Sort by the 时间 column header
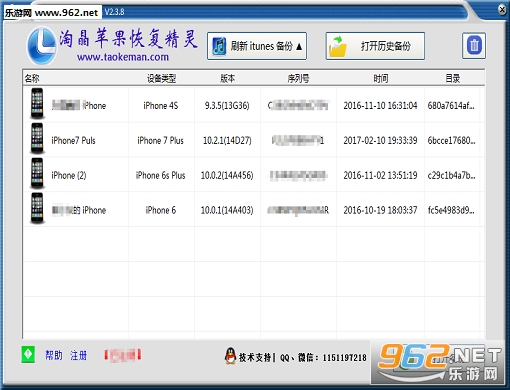 (380, 78)
